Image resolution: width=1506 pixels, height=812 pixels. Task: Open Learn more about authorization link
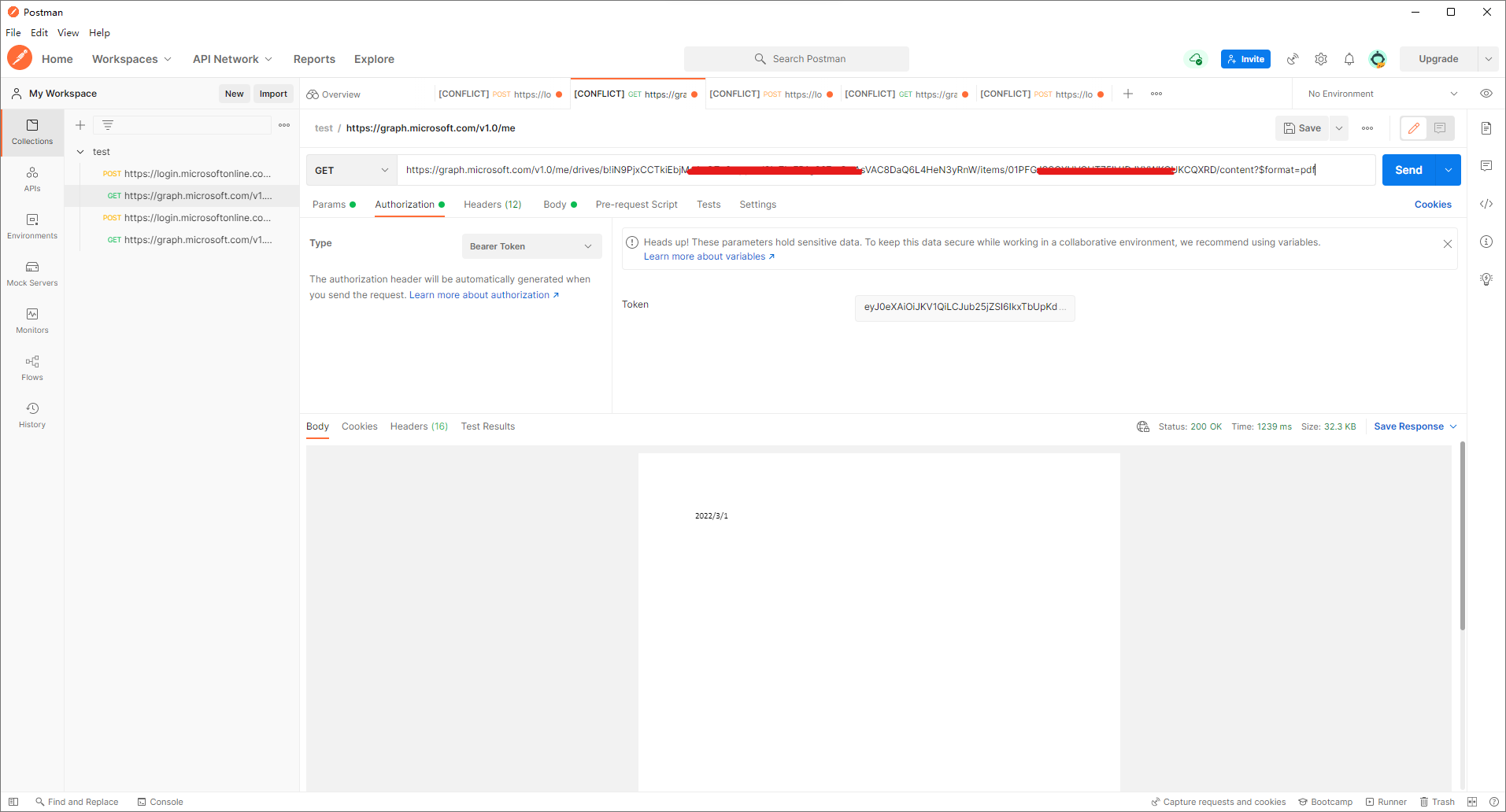point(484,295)
